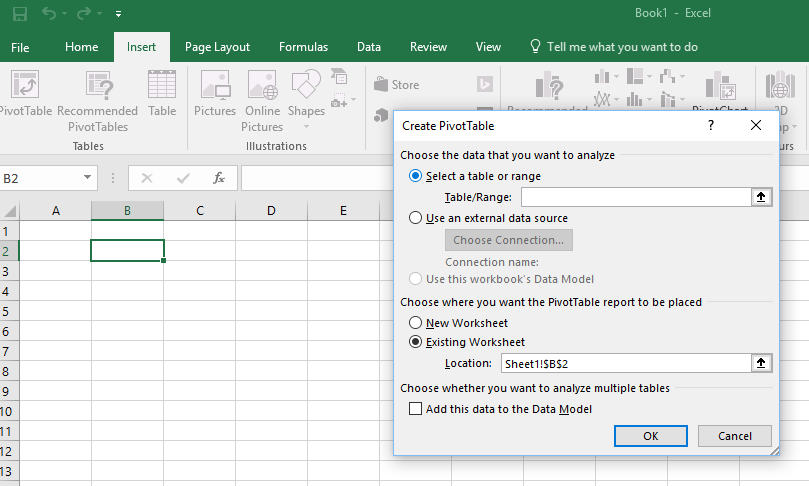This screenshot has width=809, height=486.
Task: Switch to the Page Layout tab
Action: (217, 47)
